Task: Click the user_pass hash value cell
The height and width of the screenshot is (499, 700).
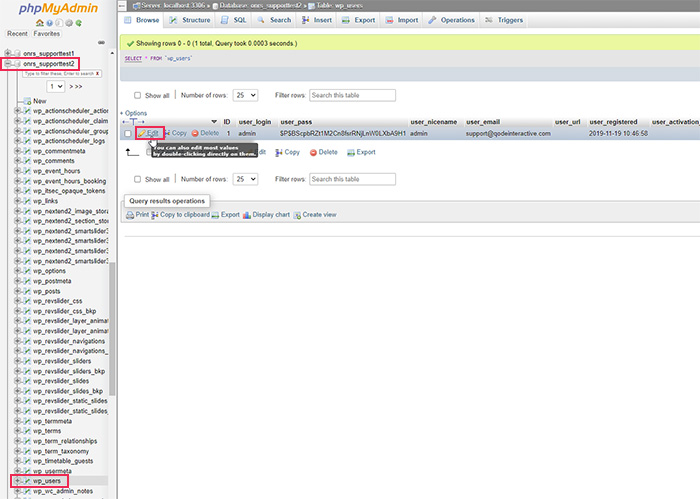Action: coord(343,133)
